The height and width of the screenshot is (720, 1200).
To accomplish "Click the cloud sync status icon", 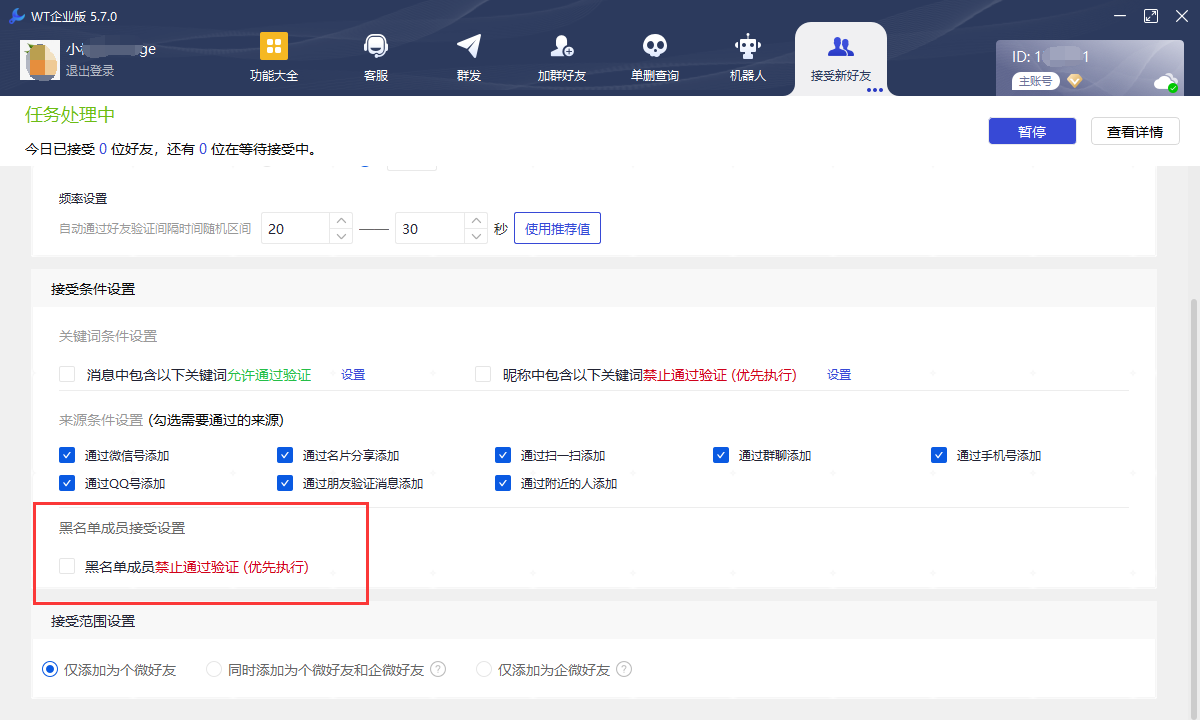I will [x=1165, y=82].
